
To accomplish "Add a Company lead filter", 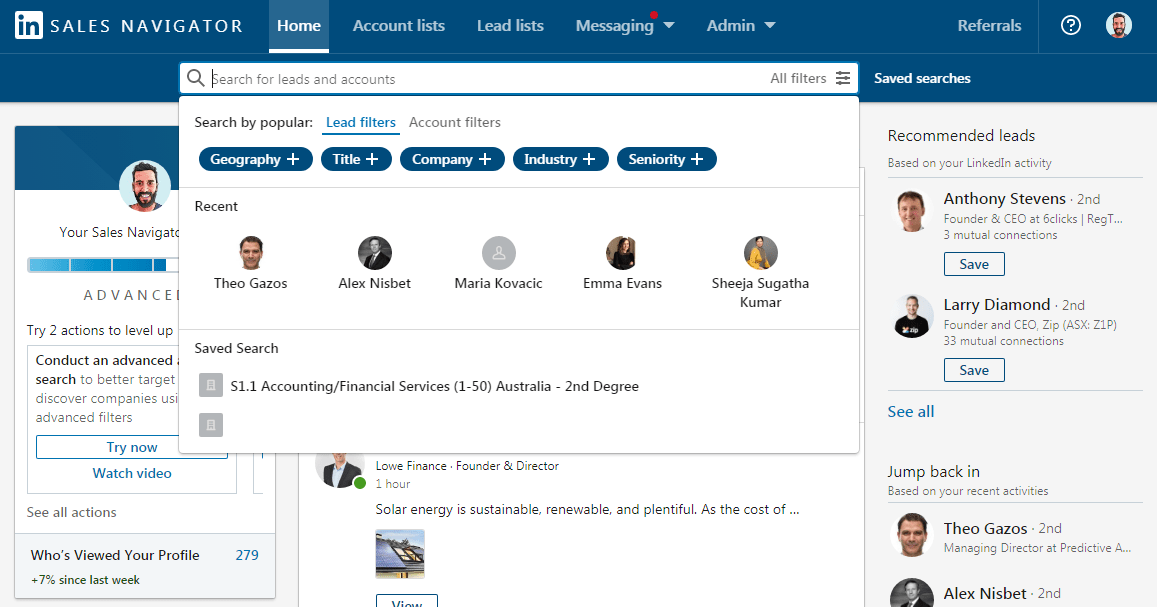I will point(452,159).
